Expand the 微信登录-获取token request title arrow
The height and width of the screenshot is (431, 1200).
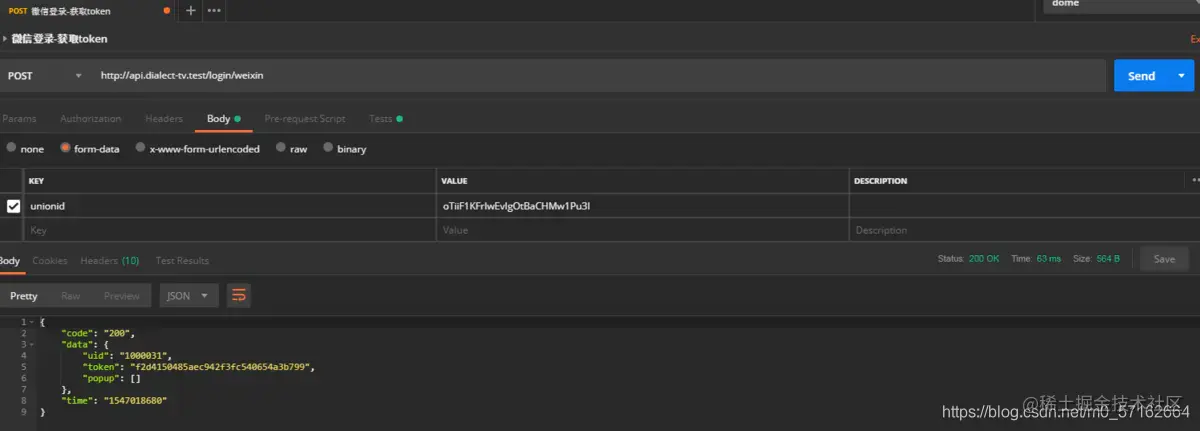point(4,39)
